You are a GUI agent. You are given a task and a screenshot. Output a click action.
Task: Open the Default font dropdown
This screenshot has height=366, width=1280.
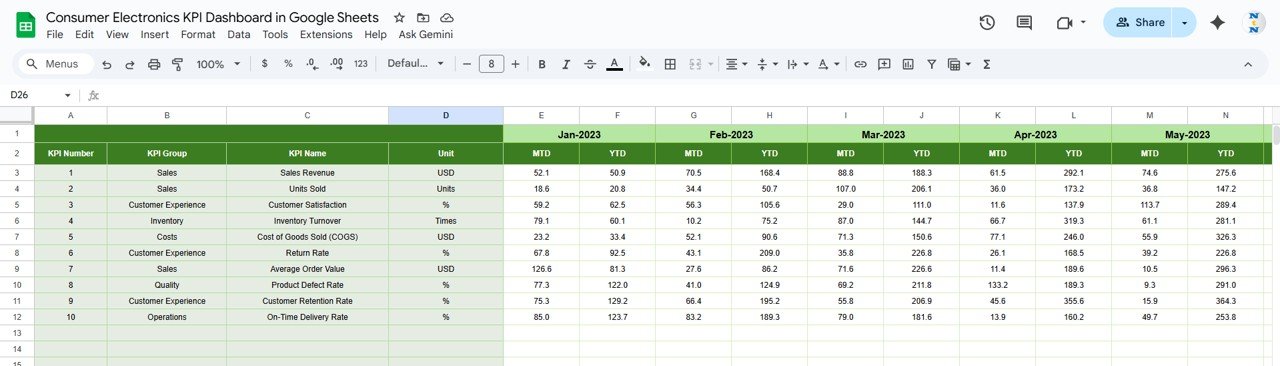click(x=415, y=64)
